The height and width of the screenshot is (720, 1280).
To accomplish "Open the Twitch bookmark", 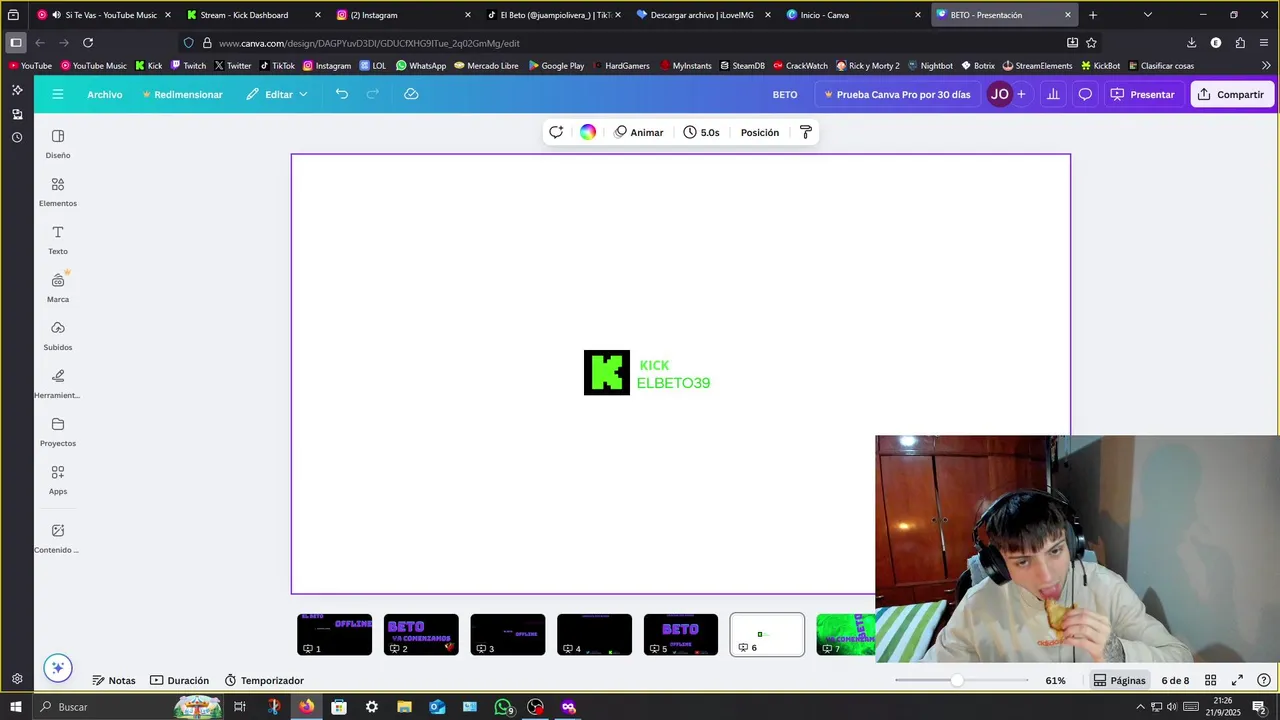I will point(188,66).
